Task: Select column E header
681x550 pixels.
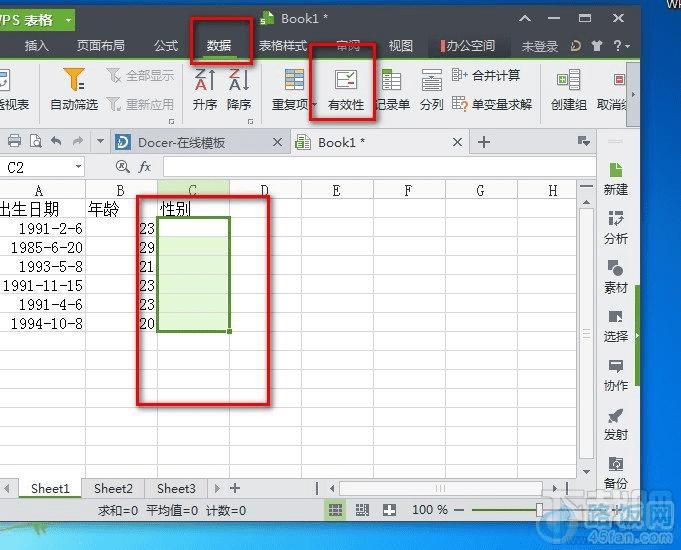Action: tap(337, 190)
